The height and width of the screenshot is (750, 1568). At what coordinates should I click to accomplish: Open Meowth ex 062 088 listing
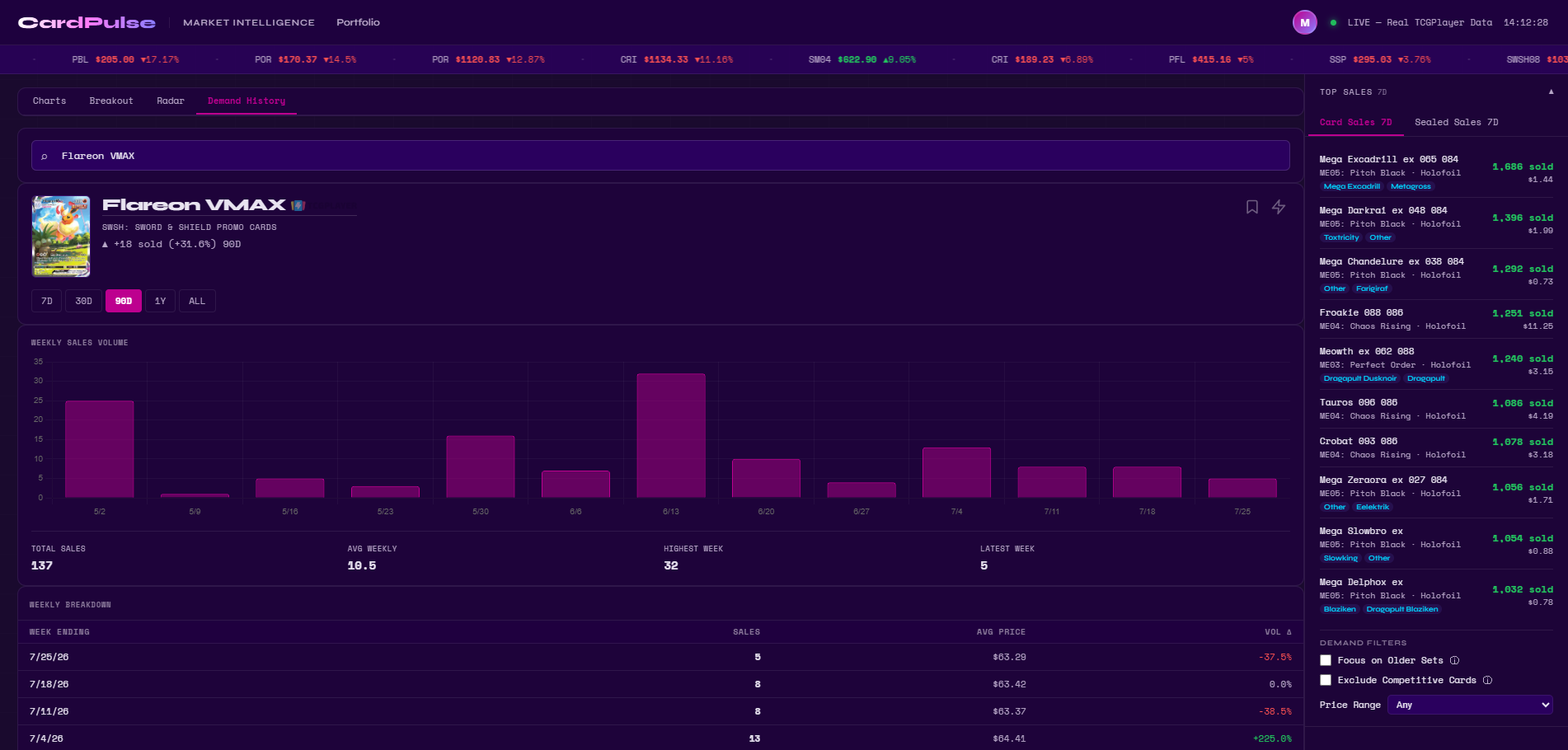[x=1436, y=364]
